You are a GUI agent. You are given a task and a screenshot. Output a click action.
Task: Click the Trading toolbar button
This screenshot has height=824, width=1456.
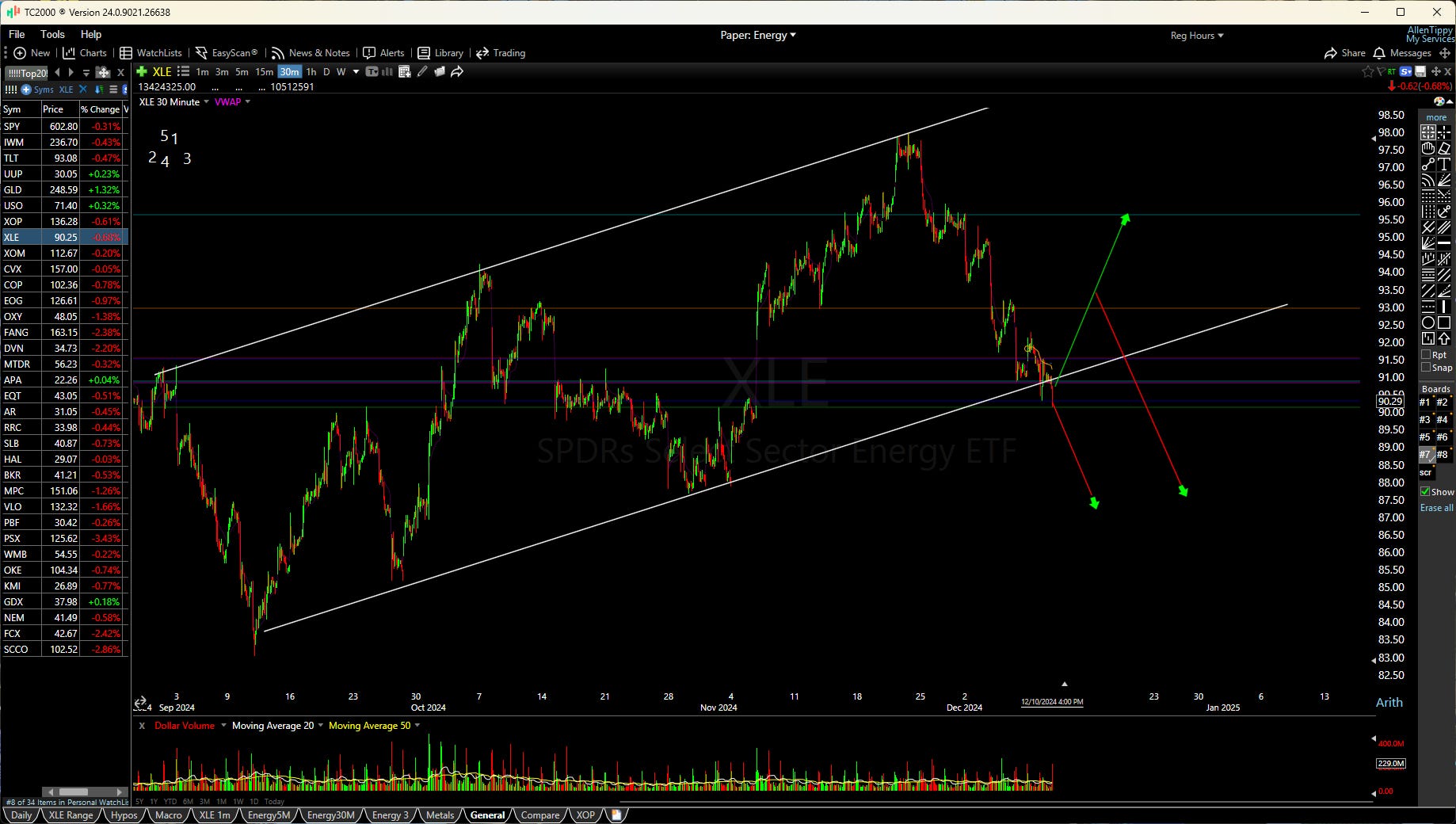(x=501, y=53)
